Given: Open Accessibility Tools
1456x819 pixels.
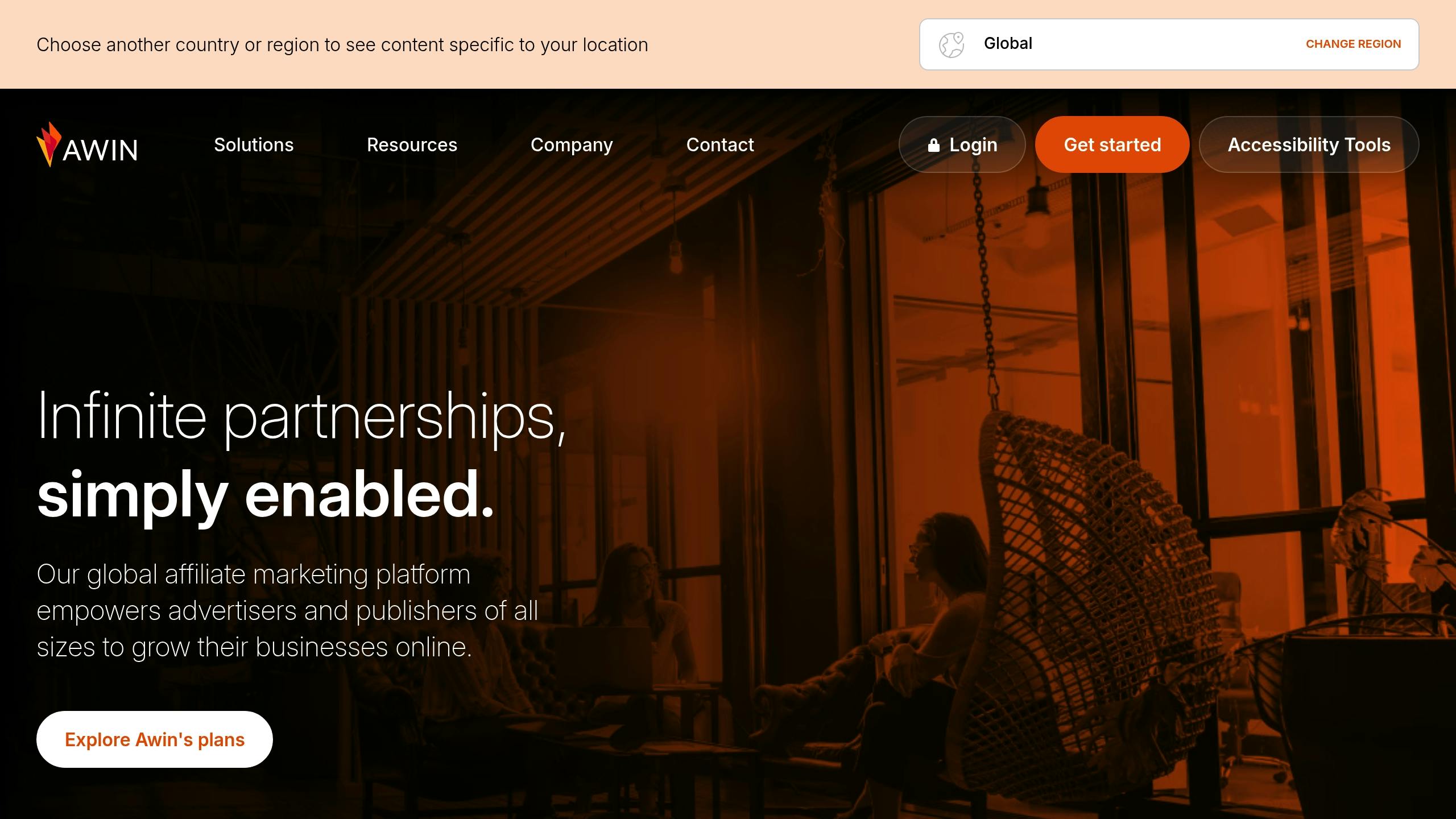Looking at the screenshot, I should [x=1309, y=144].
